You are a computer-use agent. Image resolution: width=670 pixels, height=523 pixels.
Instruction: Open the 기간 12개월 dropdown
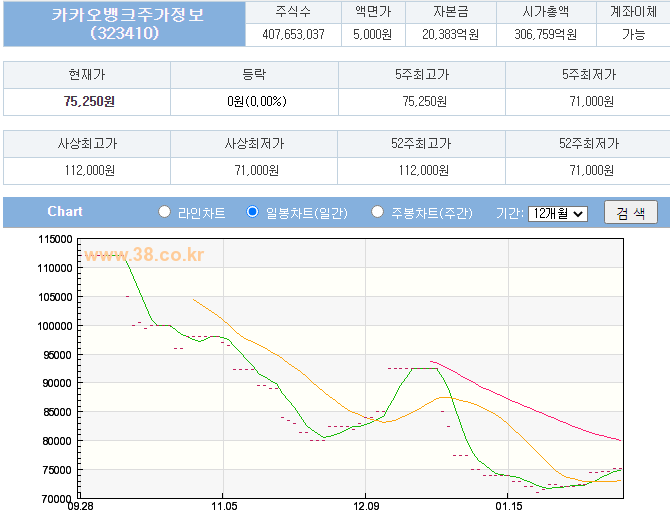pos(558,213)
